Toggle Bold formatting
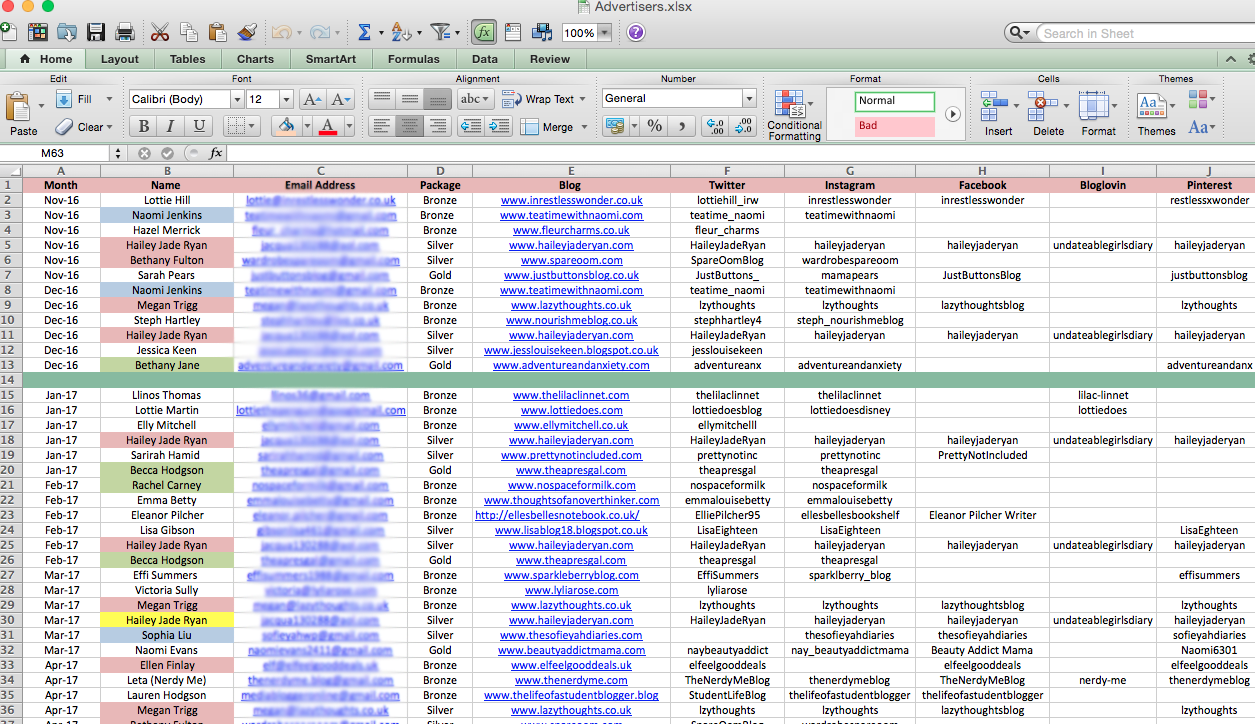The image size is (1255, 724). tap(144, 126)
